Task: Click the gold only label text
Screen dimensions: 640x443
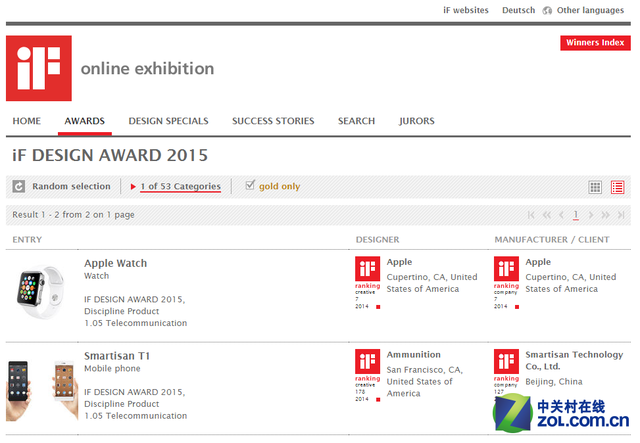Action: (x=280, y=187)
